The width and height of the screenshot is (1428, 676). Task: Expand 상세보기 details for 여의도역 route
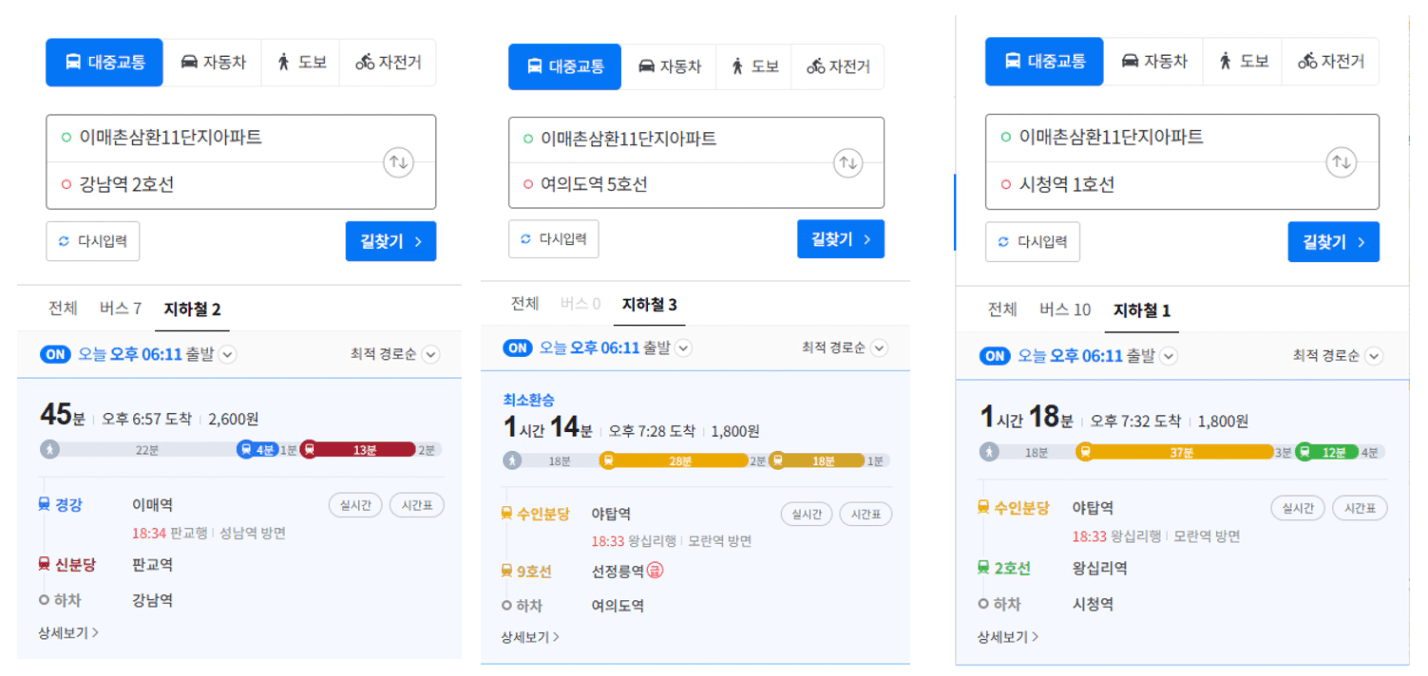coord(530,637)
